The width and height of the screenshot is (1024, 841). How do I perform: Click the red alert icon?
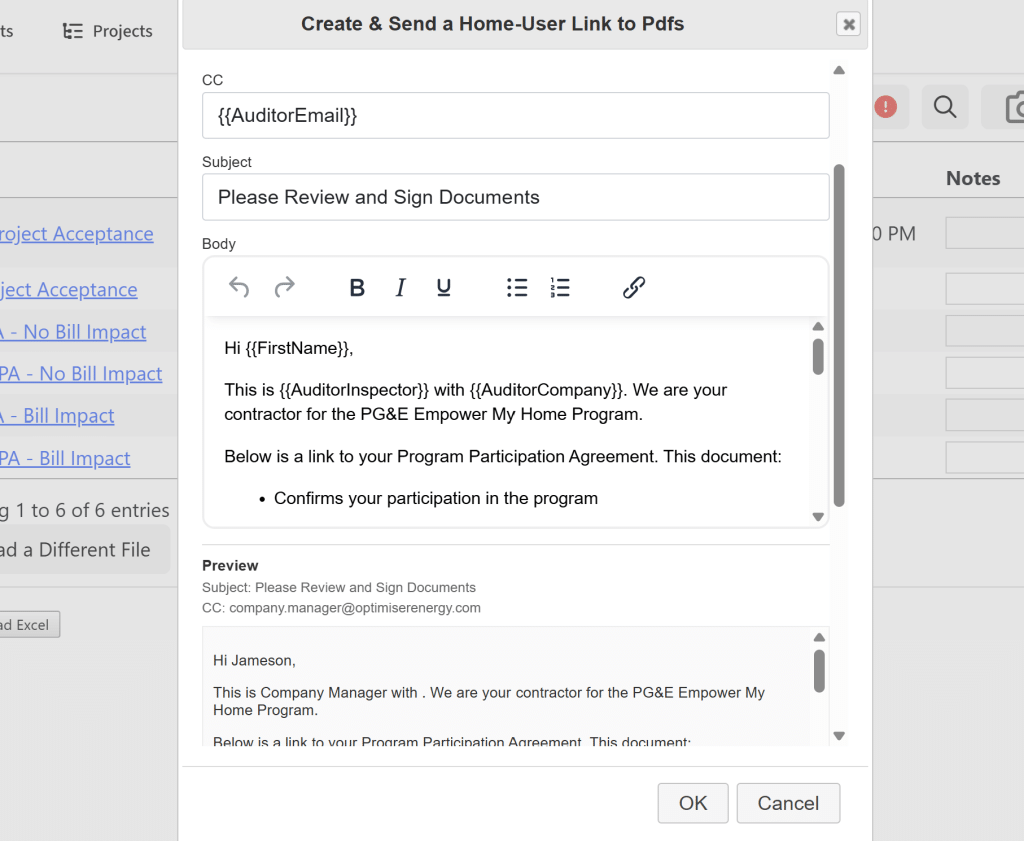click(886, 106)
